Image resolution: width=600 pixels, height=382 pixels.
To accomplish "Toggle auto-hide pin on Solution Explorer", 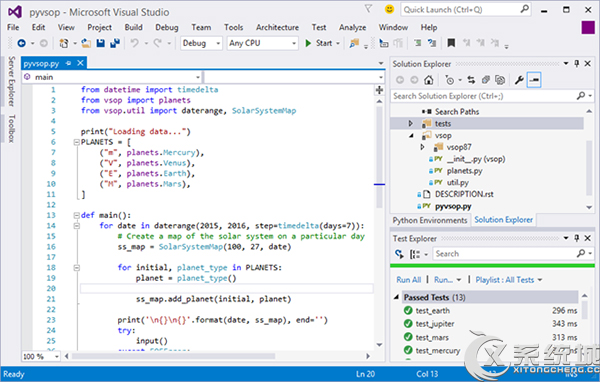I will coord(577,64).
